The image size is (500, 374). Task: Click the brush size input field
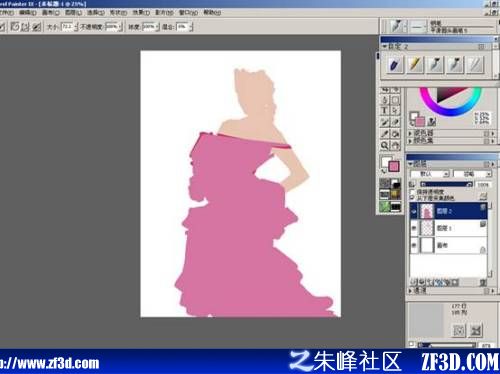coord(68,27)
